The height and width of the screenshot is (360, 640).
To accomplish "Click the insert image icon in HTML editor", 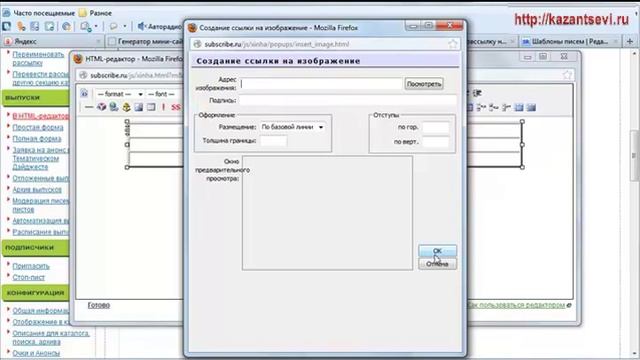I will 139,107.
